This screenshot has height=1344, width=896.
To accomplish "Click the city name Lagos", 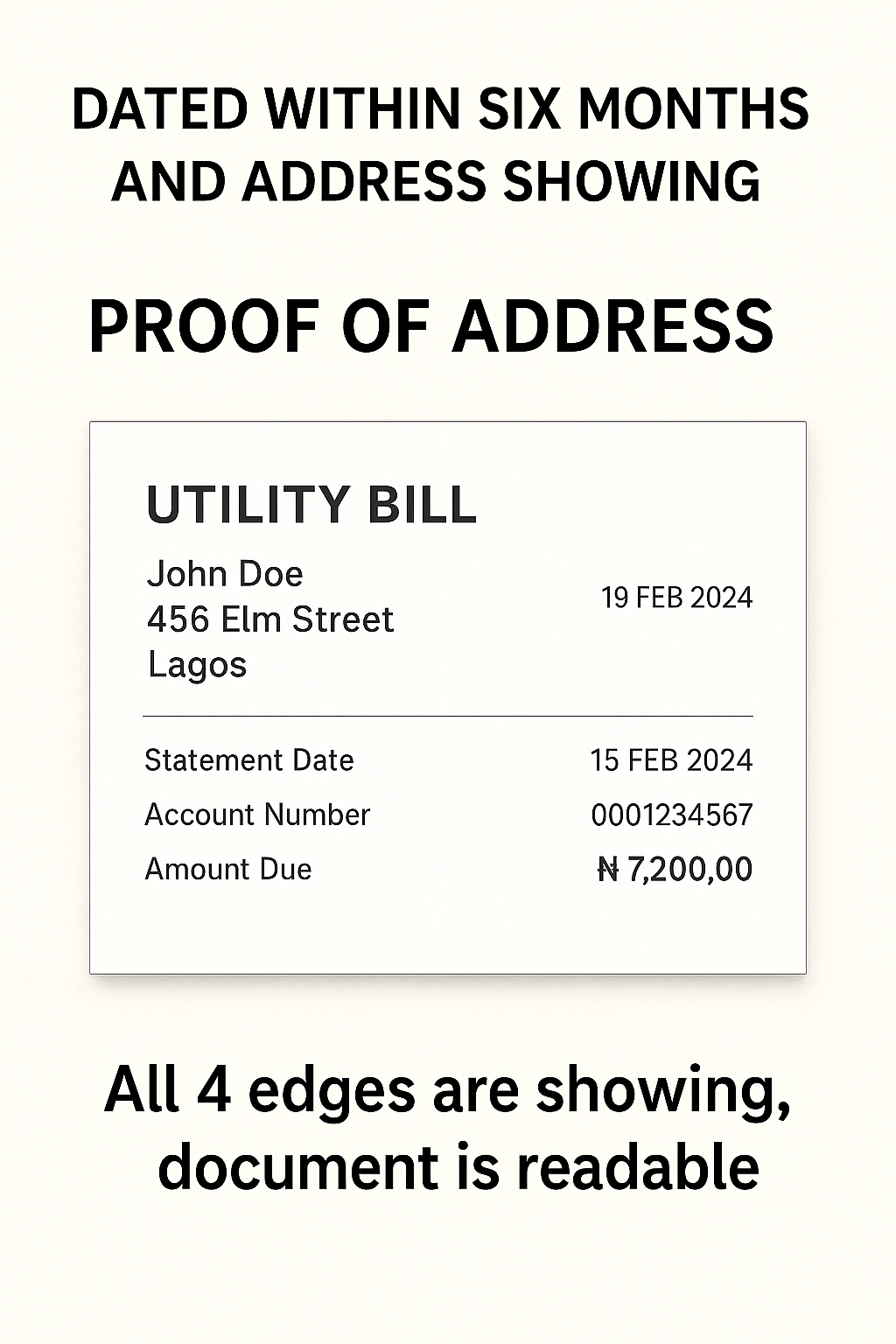I will coord(198,665).
